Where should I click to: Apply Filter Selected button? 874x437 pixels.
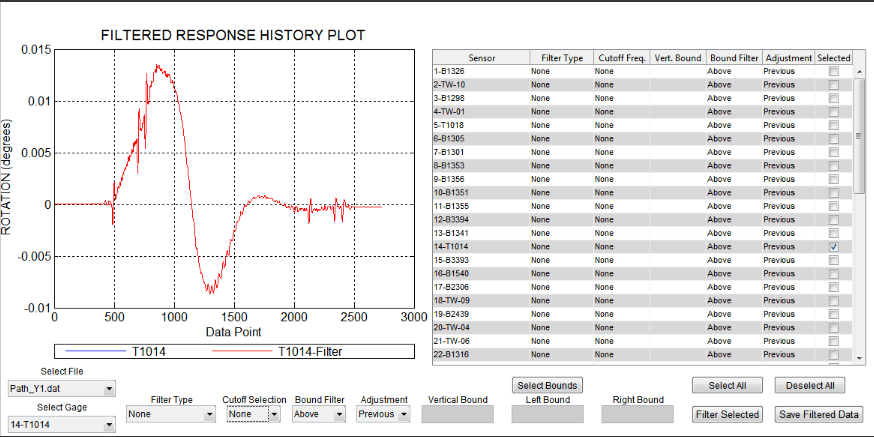point(727,414)
